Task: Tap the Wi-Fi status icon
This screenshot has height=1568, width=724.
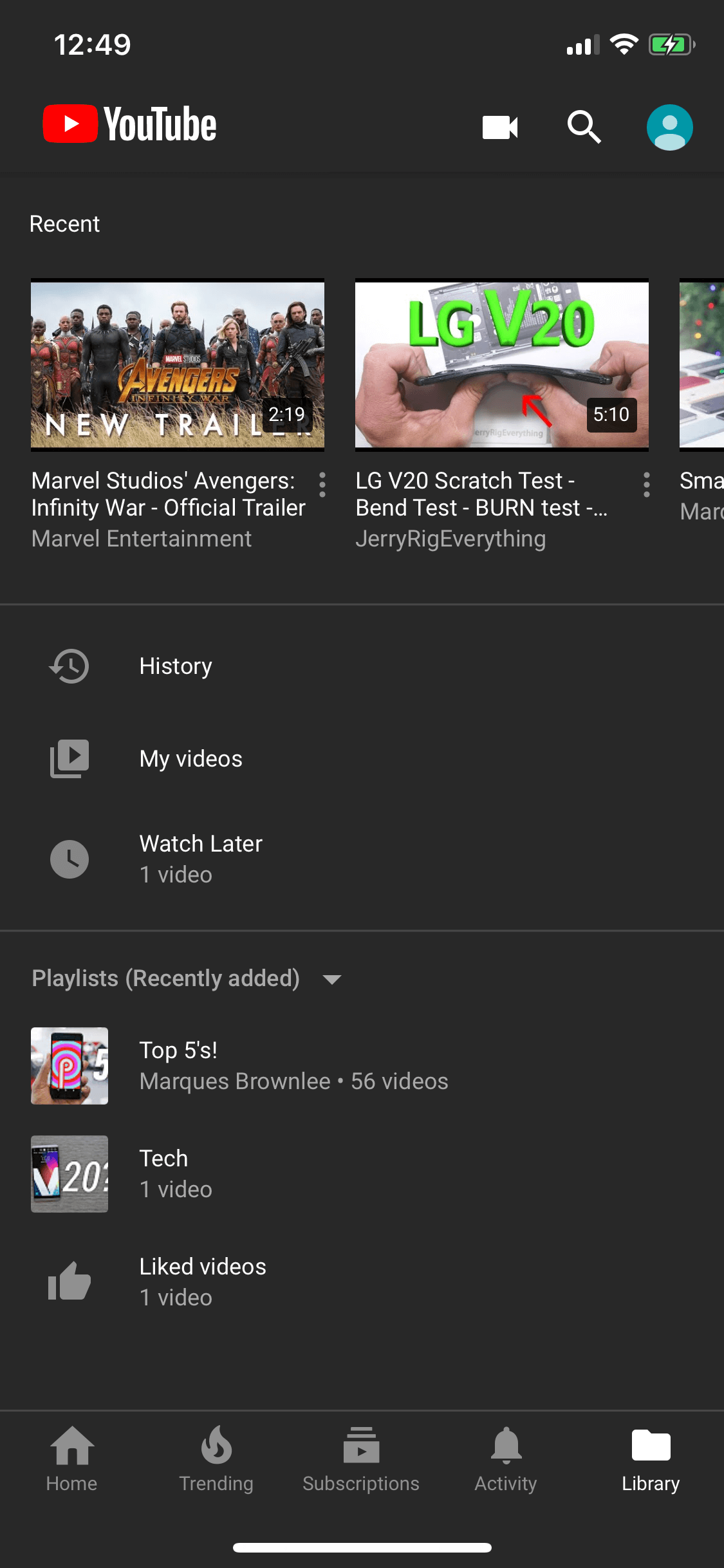Action: click(624, 44)
